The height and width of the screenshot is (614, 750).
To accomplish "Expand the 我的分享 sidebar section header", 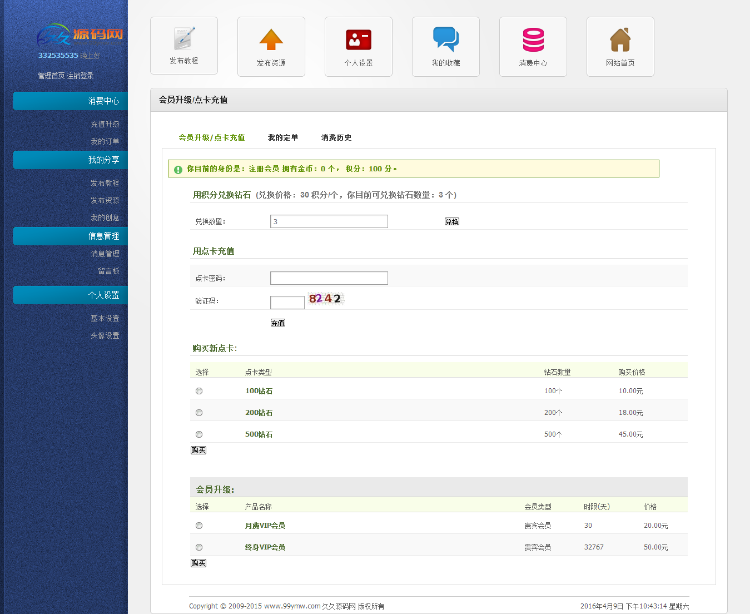I will tap(70, 160).
